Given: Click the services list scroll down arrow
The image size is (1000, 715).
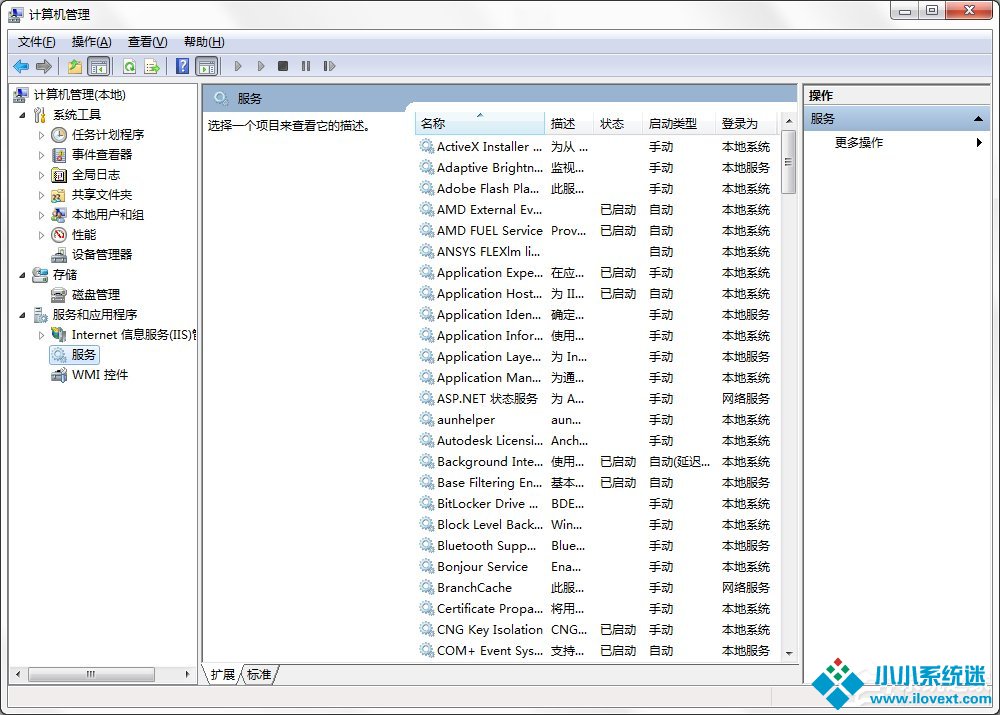Looking at the screenshot, I should click(x=789, y=653).
